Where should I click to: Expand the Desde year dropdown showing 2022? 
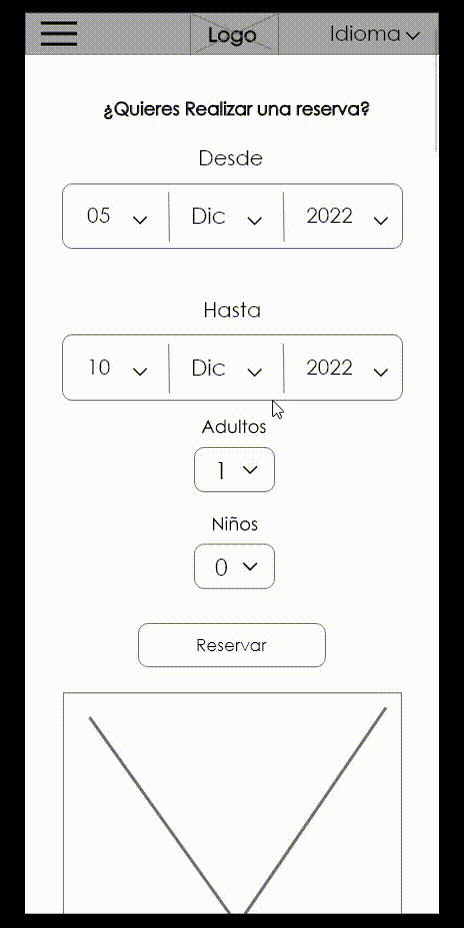(x=343, y=216)
